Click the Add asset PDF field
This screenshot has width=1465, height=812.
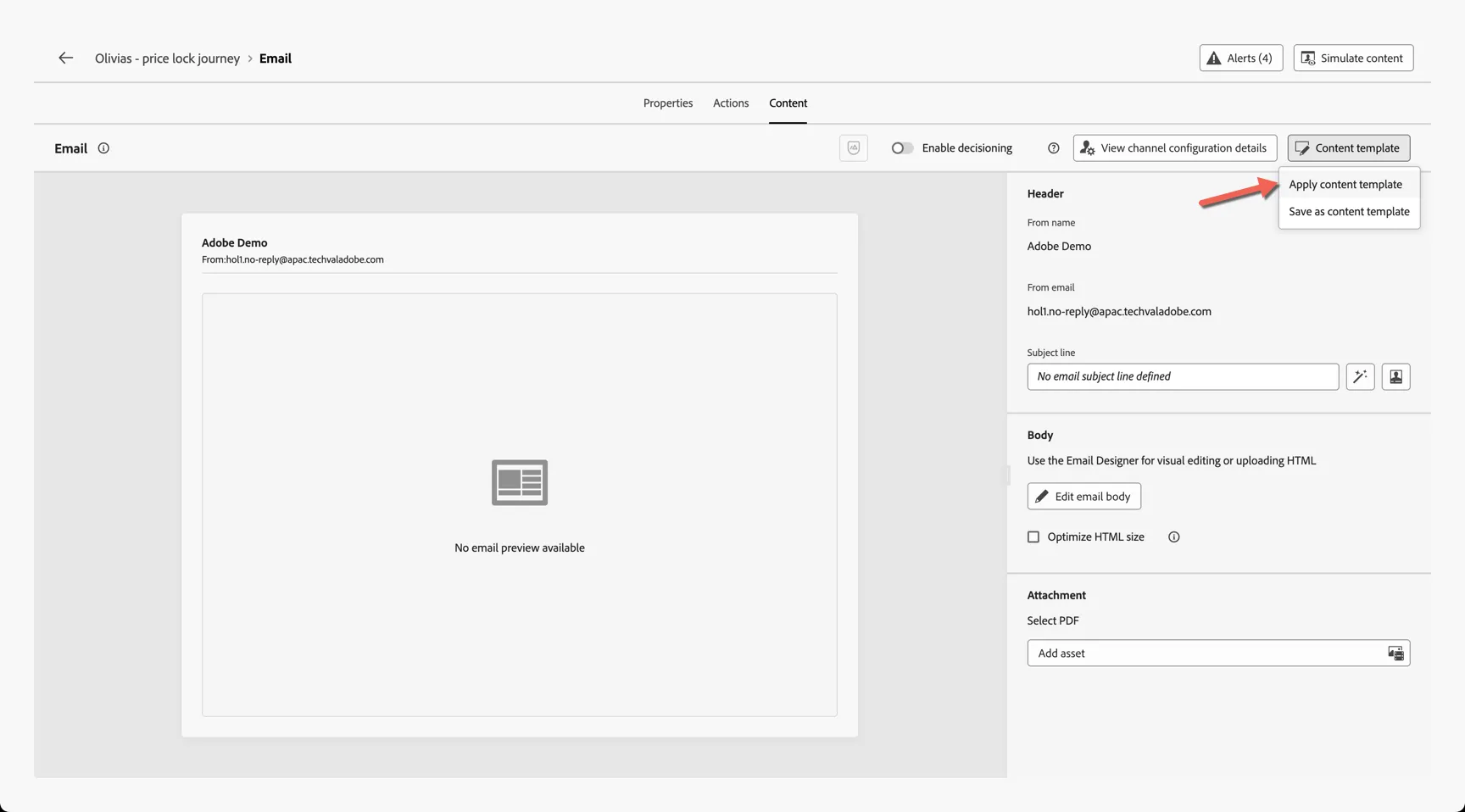tap(1218, 653)
